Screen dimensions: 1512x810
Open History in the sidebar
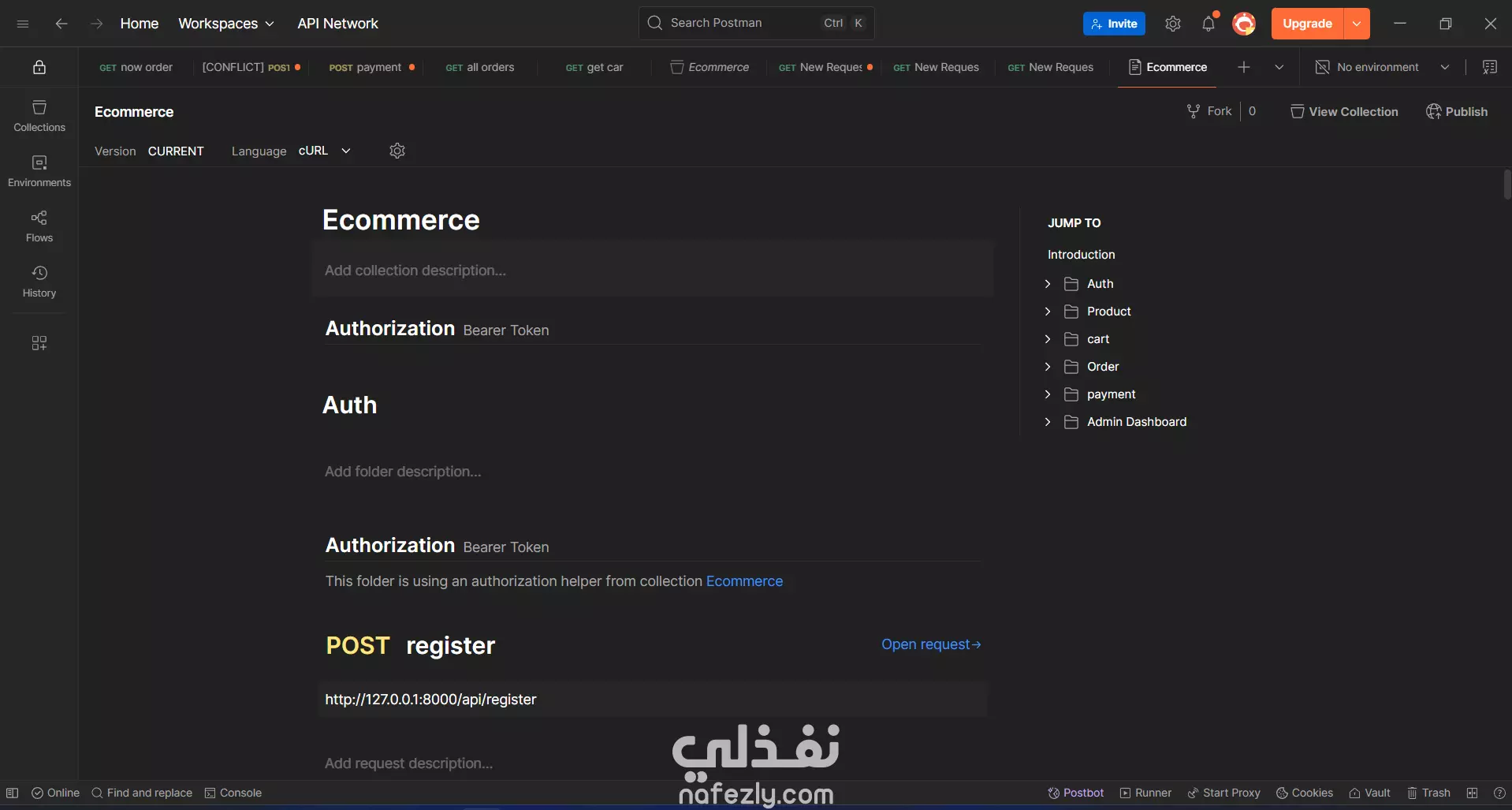pyautogui.click(x=39, y=282)
